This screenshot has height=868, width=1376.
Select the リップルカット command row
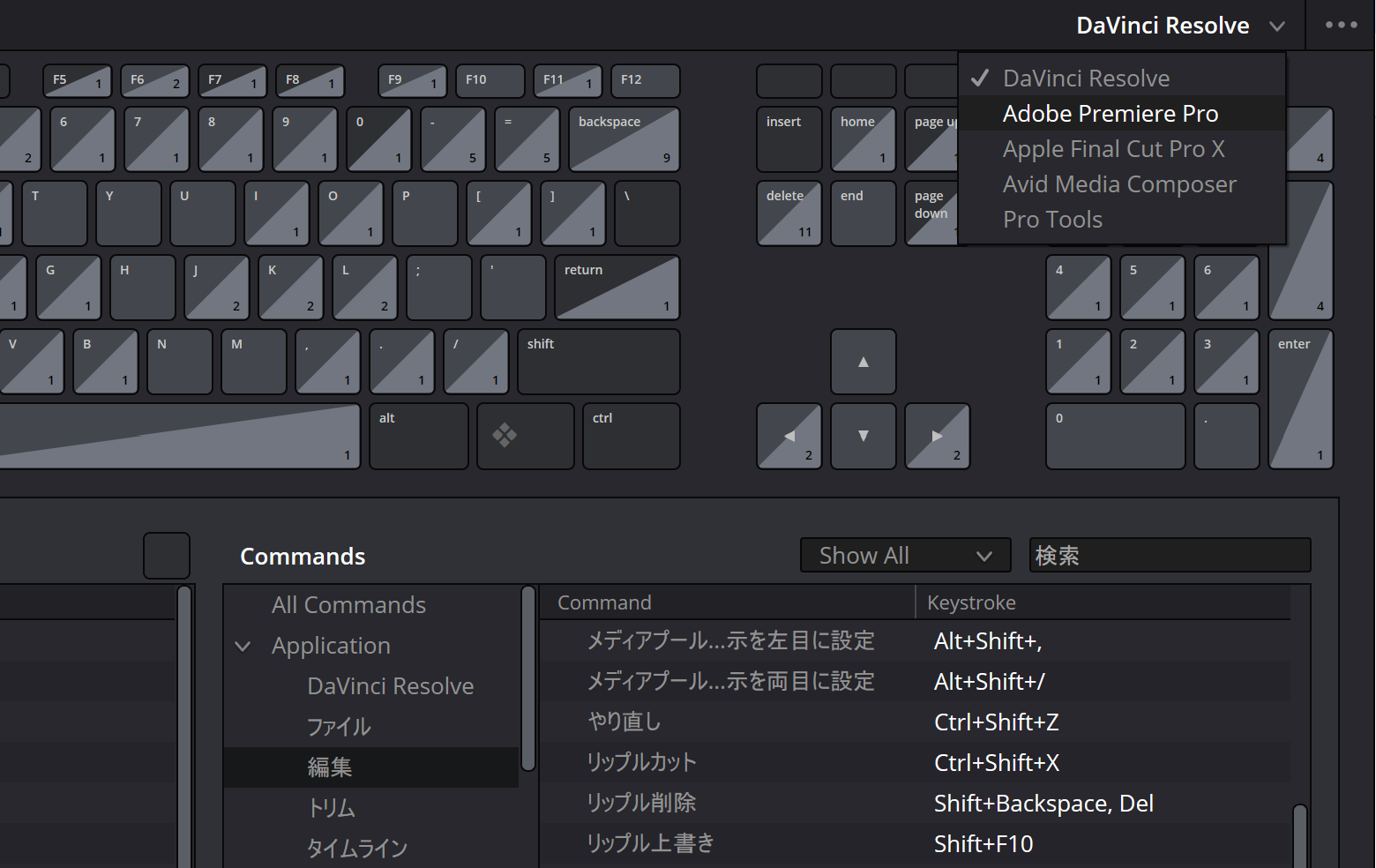click(x=915, y=763)
